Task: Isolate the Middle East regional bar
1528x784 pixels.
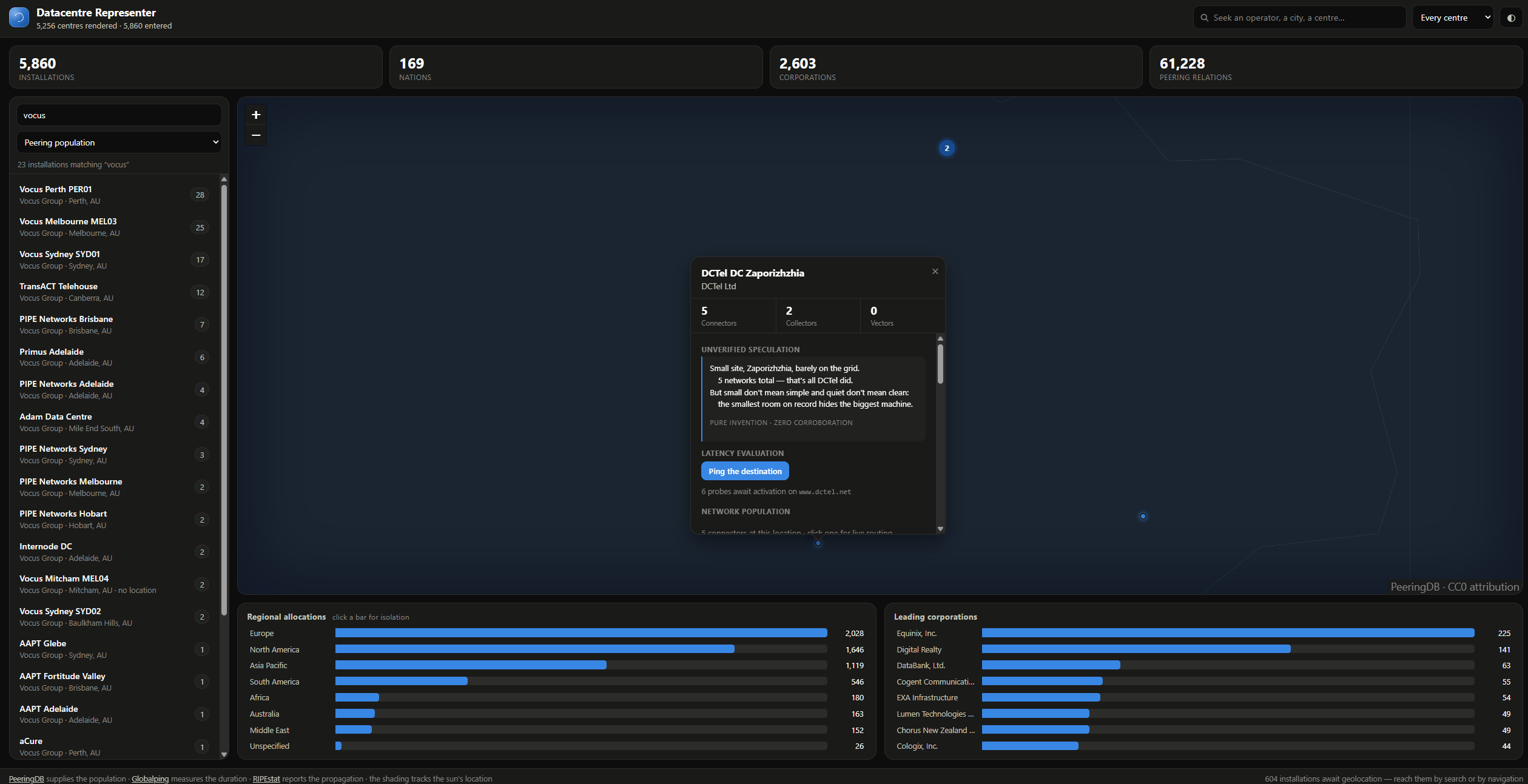Action: click(556, 730)
